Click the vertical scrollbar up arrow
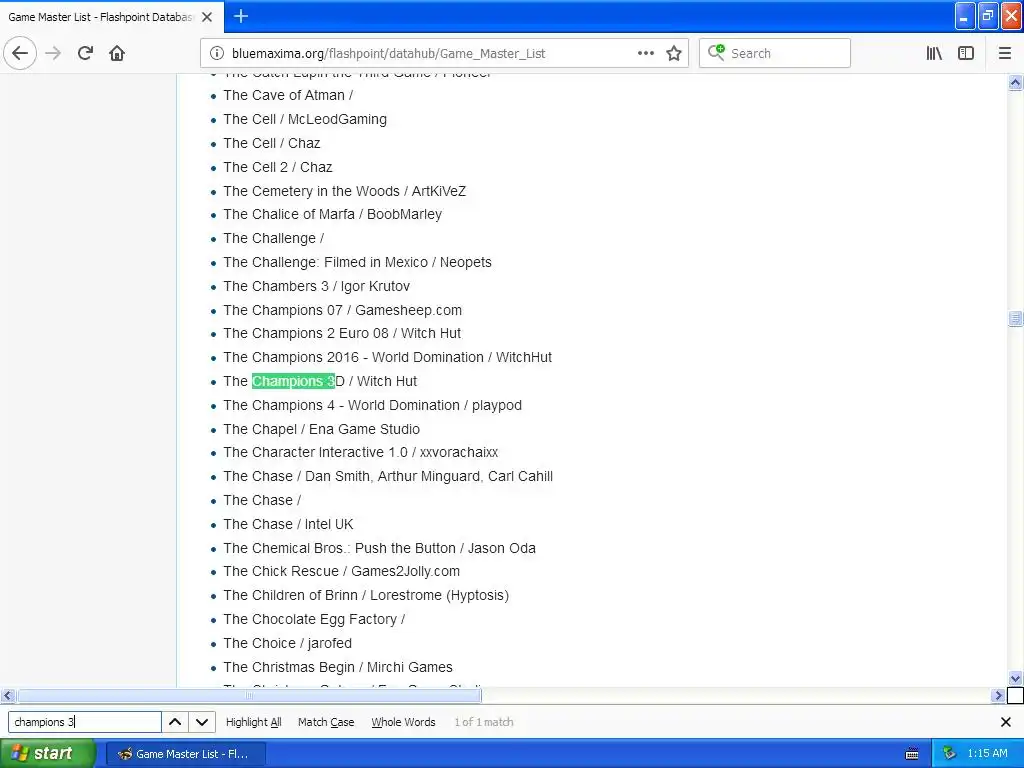The height and width of the screenshot is (768, 1024). tap(1015, 82)
